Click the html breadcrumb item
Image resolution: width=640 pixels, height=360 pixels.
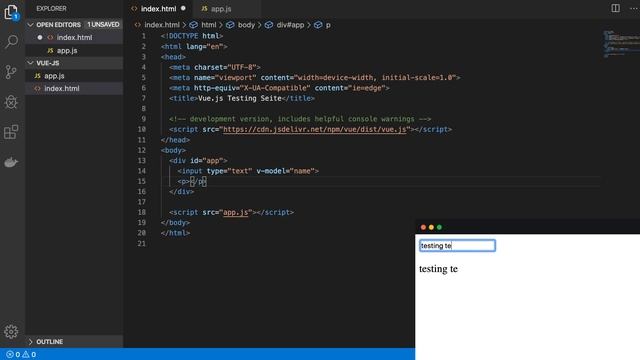pos(209,25)
